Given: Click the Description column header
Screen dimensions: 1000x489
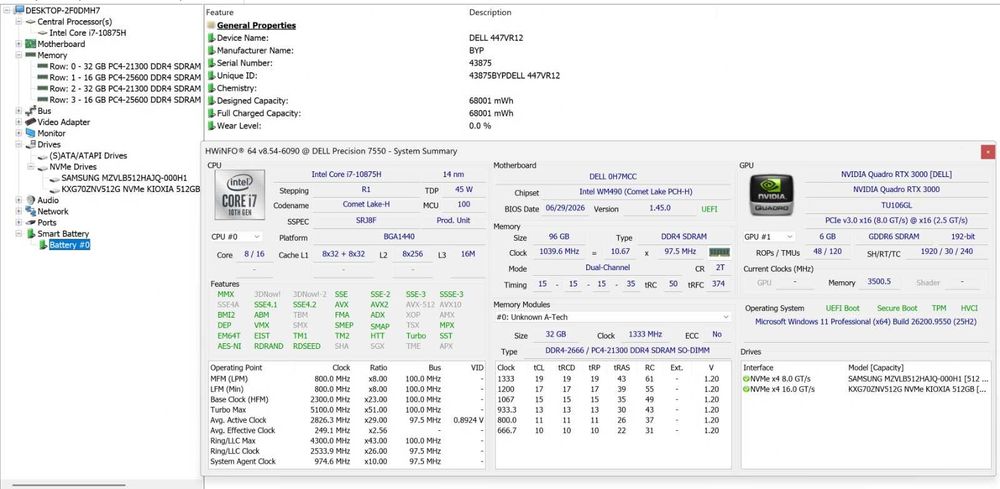Looking at the screenshot, I should tap(490, 12).
